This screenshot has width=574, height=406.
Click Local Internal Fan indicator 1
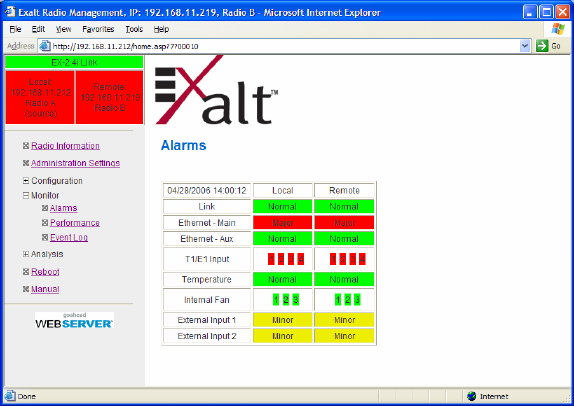(276, 300)
